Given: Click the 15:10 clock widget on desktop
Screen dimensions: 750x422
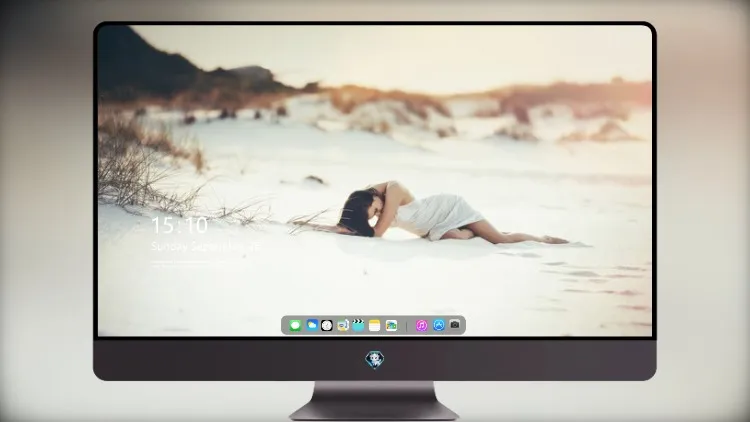Looking at the screenshot, I should pyautogui.click(x=179, y=225).
